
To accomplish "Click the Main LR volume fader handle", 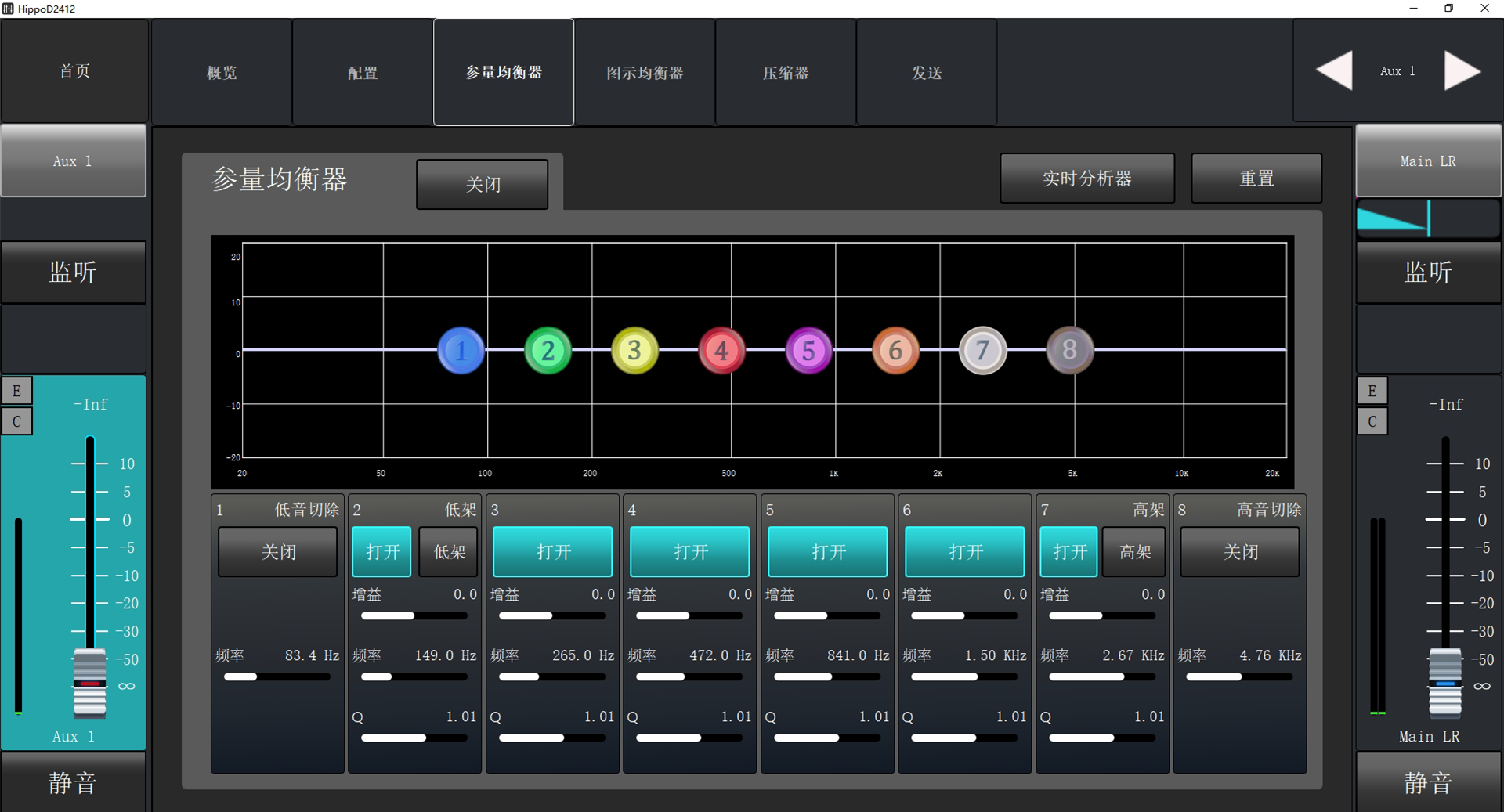I will pos(1444,683).
